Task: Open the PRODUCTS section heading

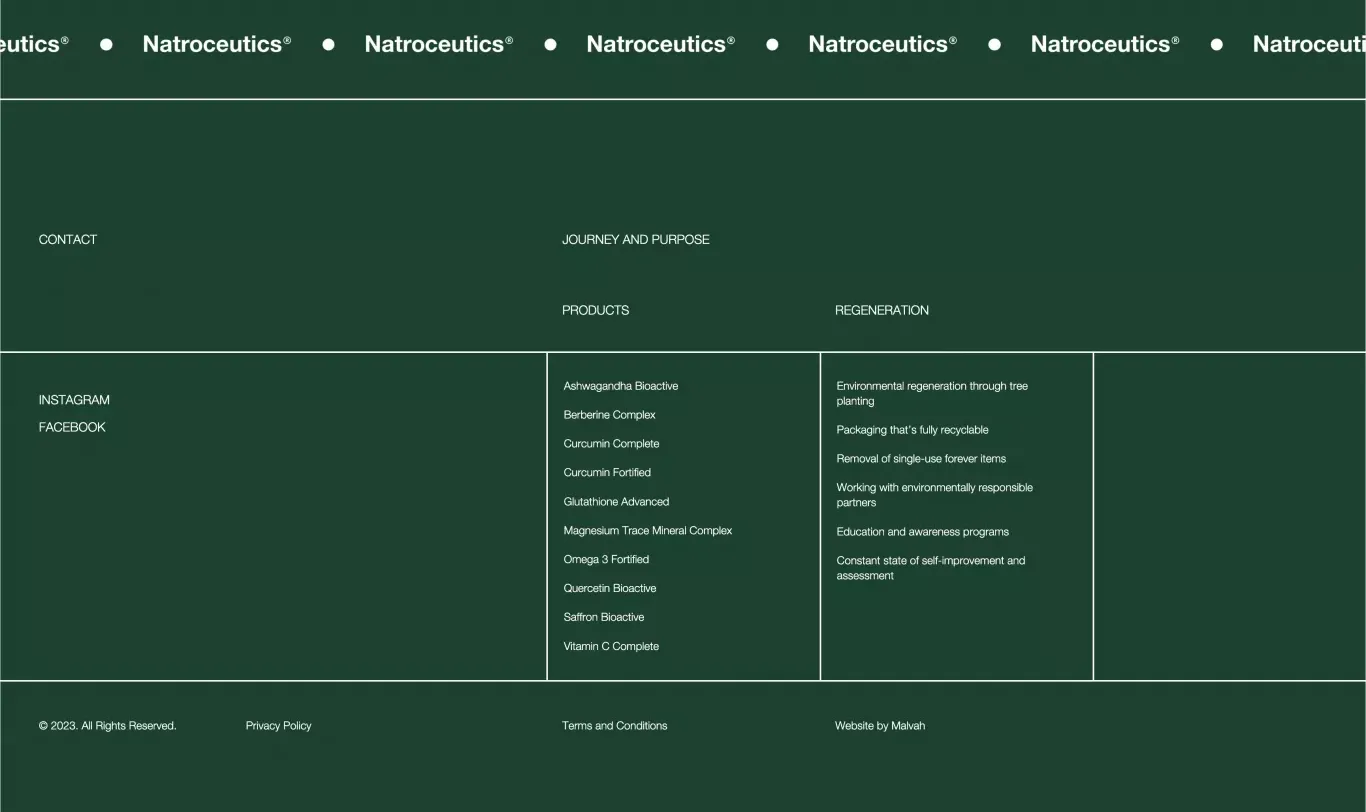Action: (x=596, y=311)
